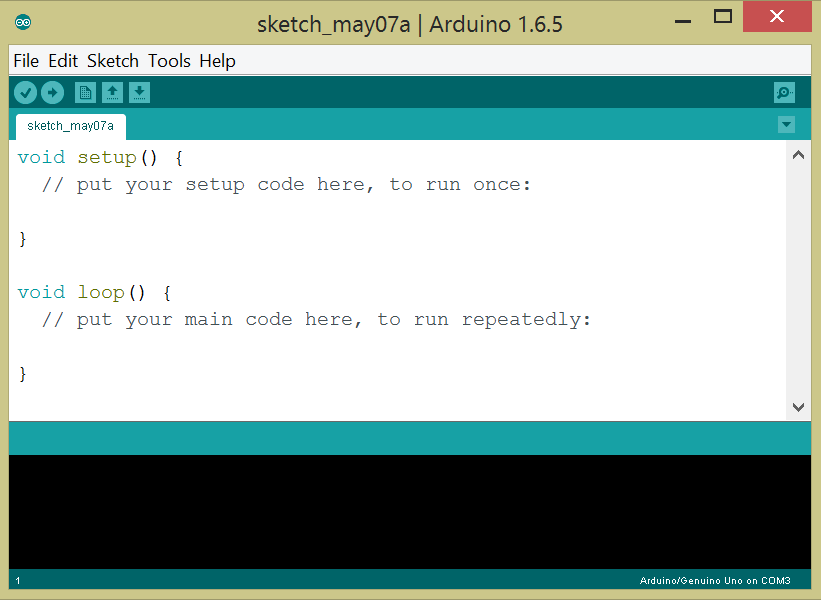Viewport: 821px width, 600px height.
Task: Upload the sketch with the arrow button
Action: pyautogui.click(x=52, y=93)
